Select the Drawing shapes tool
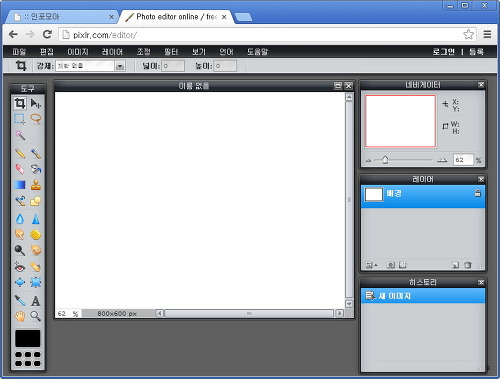The width and height of the screenshot is (500, 379). pyautogui.click(x=36, y=201)
